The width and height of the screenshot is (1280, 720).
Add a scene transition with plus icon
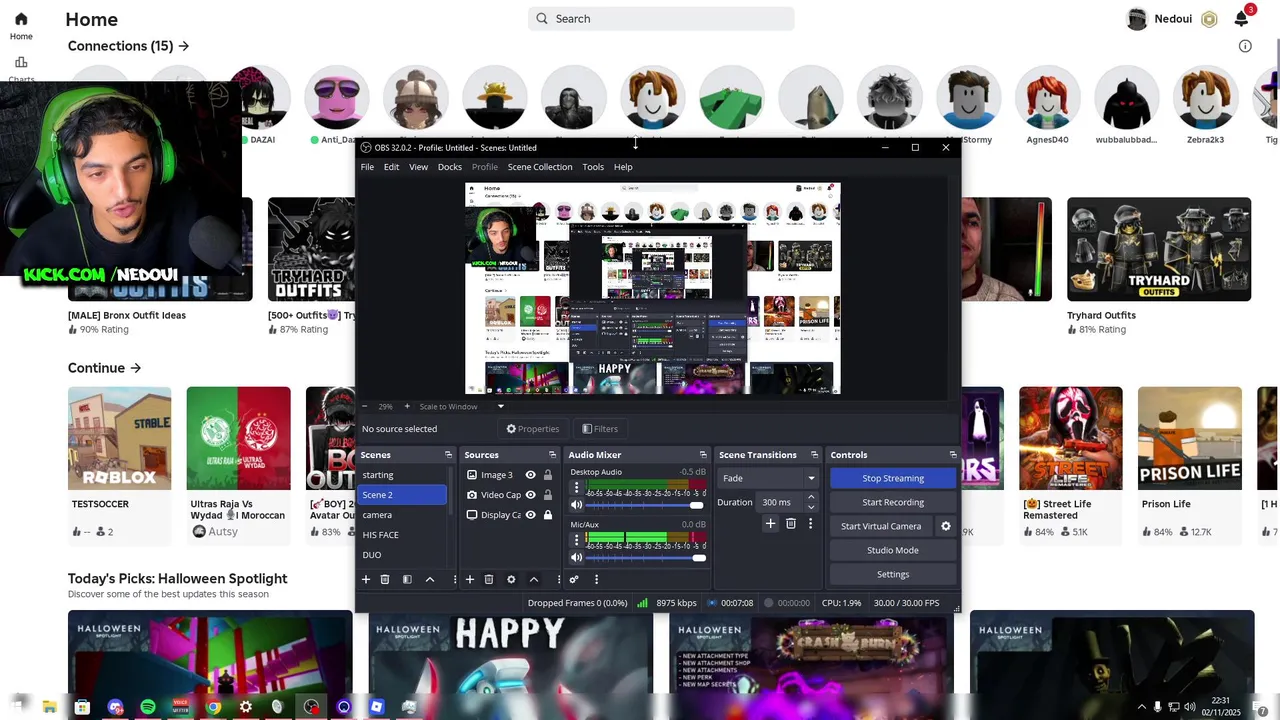770,523
